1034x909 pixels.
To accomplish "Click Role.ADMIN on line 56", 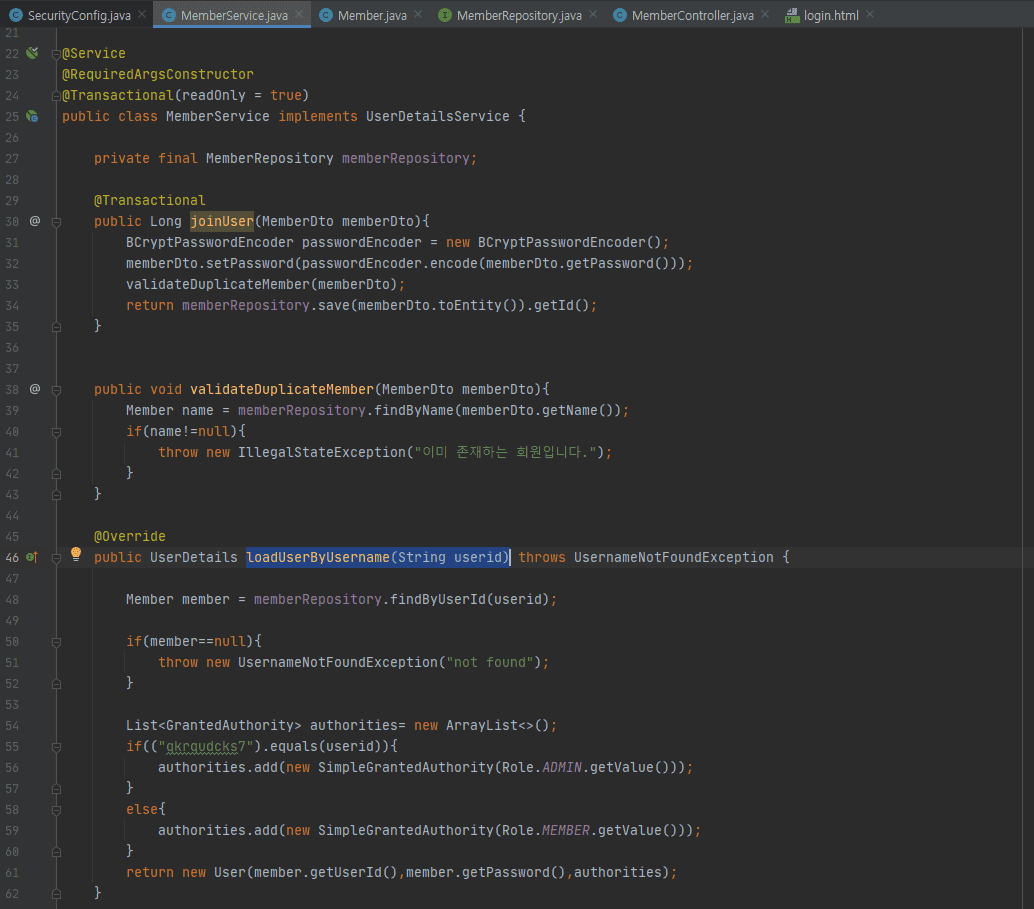I will pyautogui.click(x=542, y=767).
